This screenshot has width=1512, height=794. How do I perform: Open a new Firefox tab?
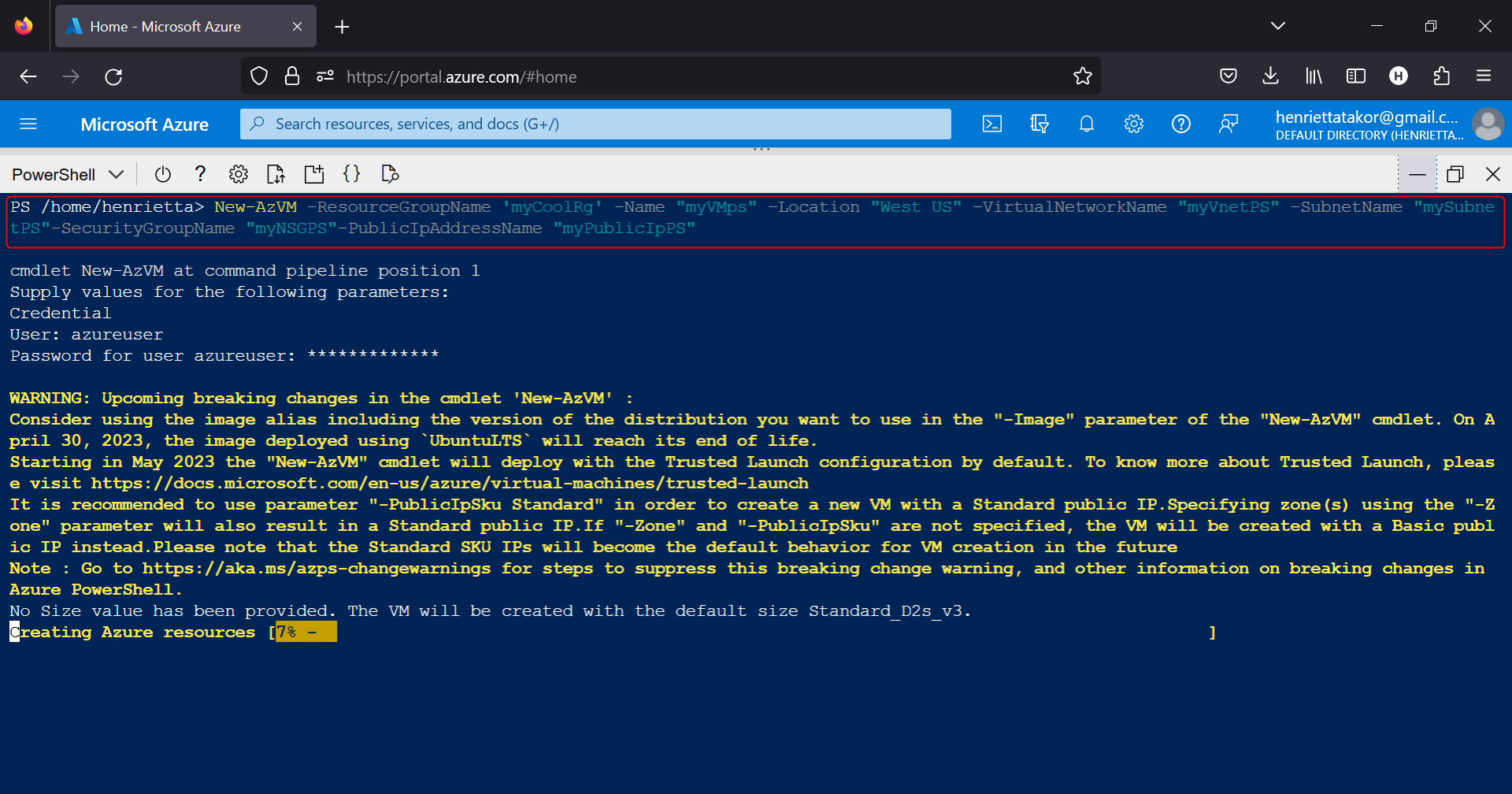click(342, 27)
